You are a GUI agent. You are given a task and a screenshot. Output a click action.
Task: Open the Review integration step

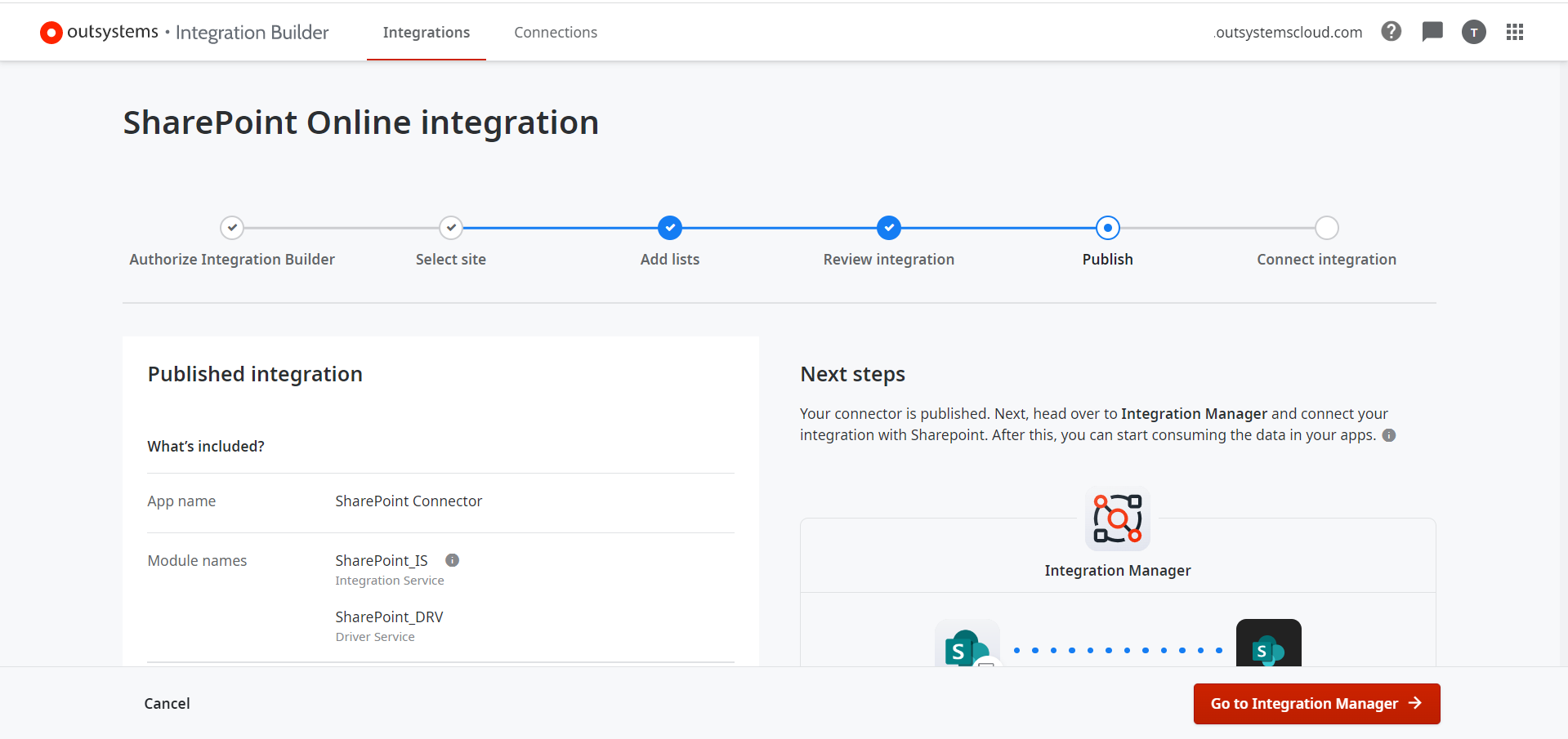point(888,228)
